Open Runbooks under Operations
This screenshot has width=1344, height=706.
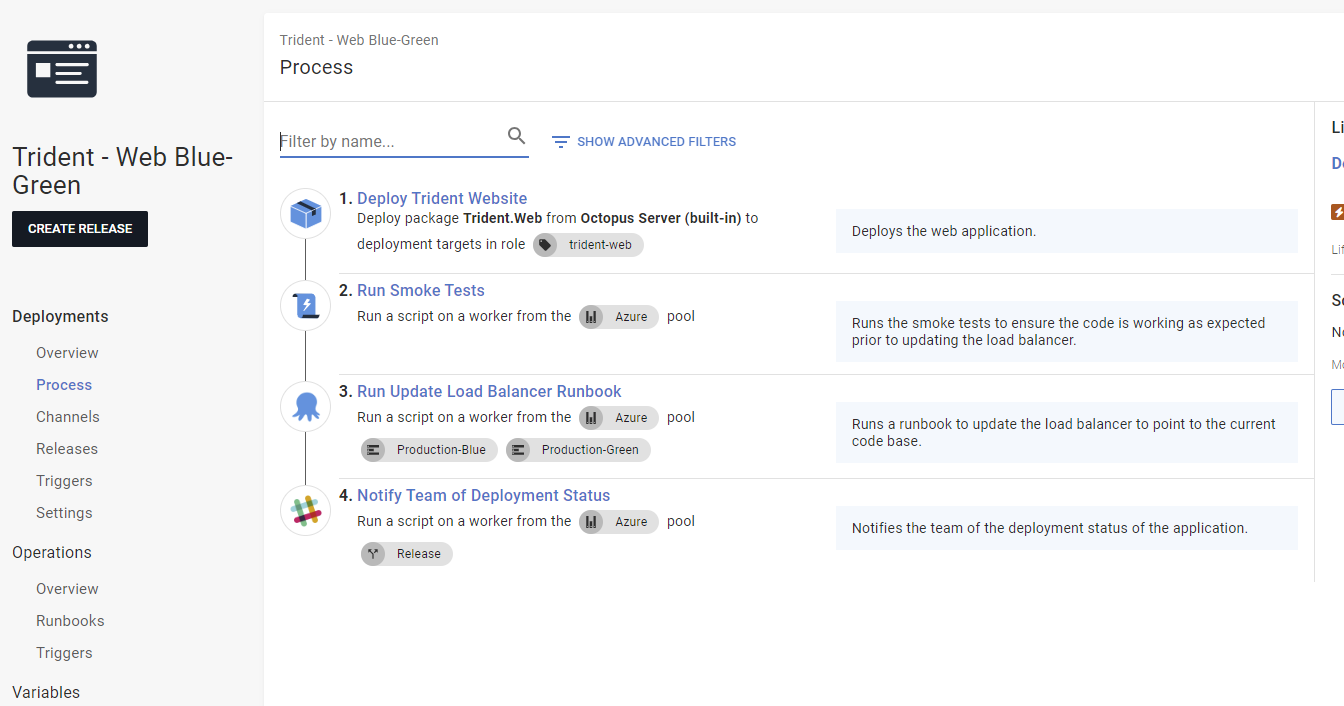pyautogui.click(x=70, y=621)
